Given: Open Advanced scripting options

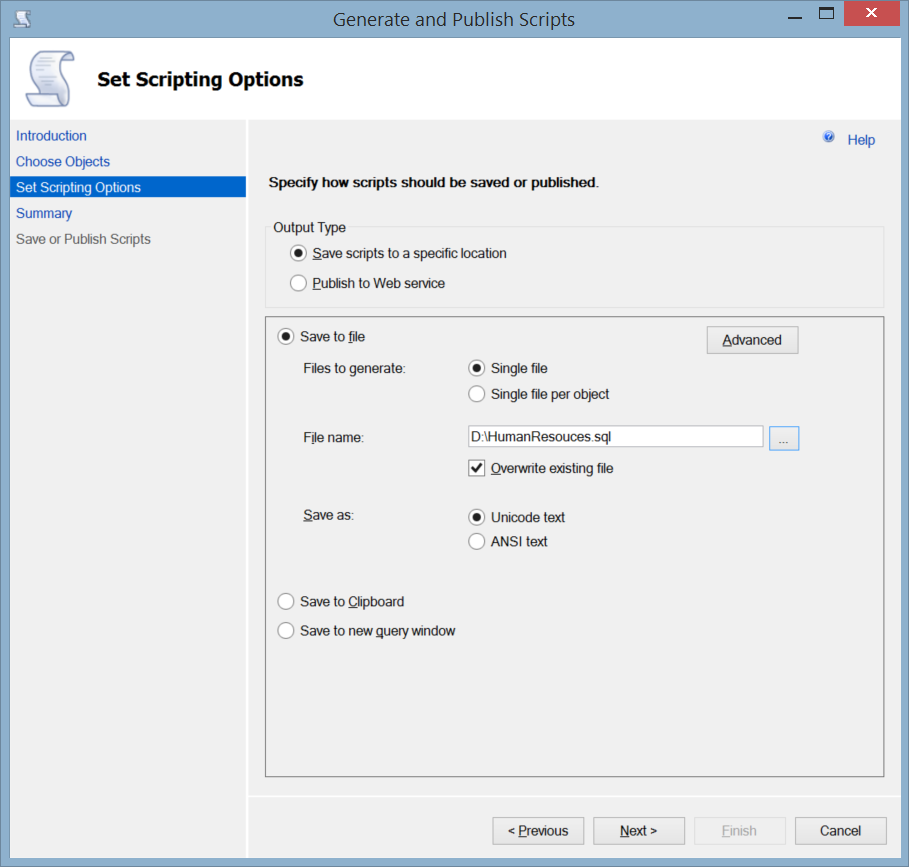Looking at the screenshot, I should click(752, 340).
